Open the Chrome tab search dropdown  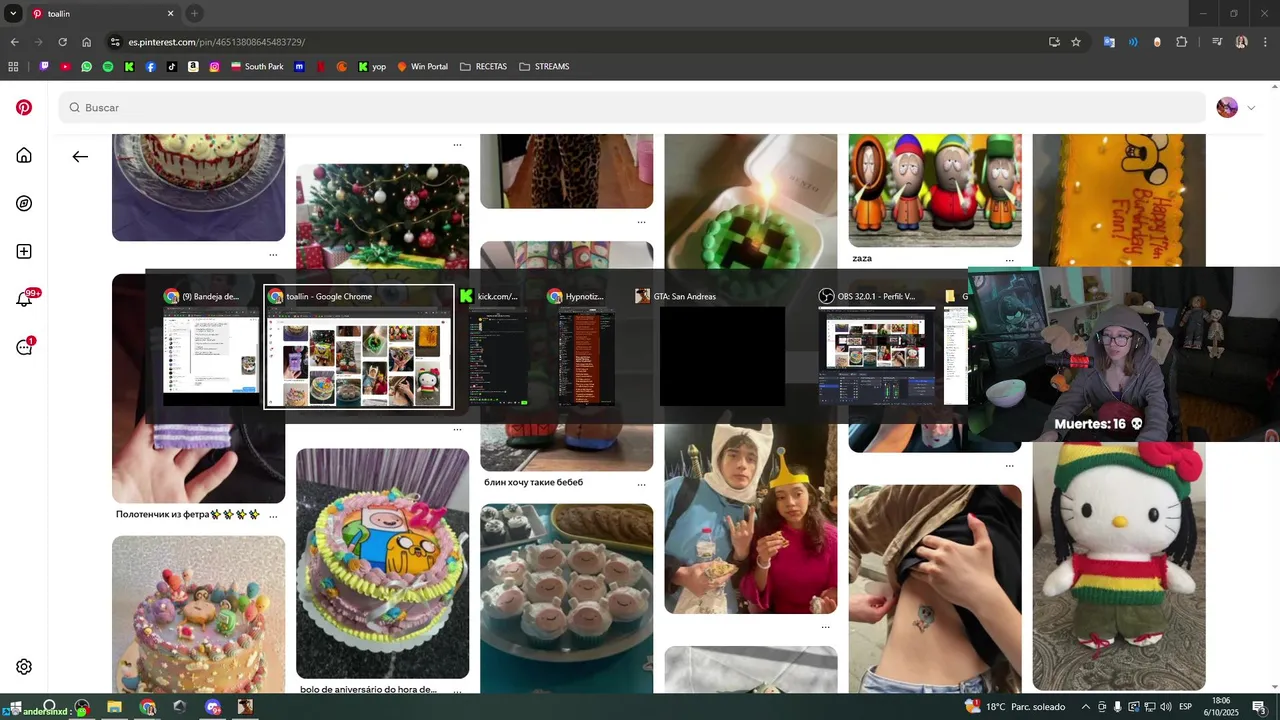(13, 14)
